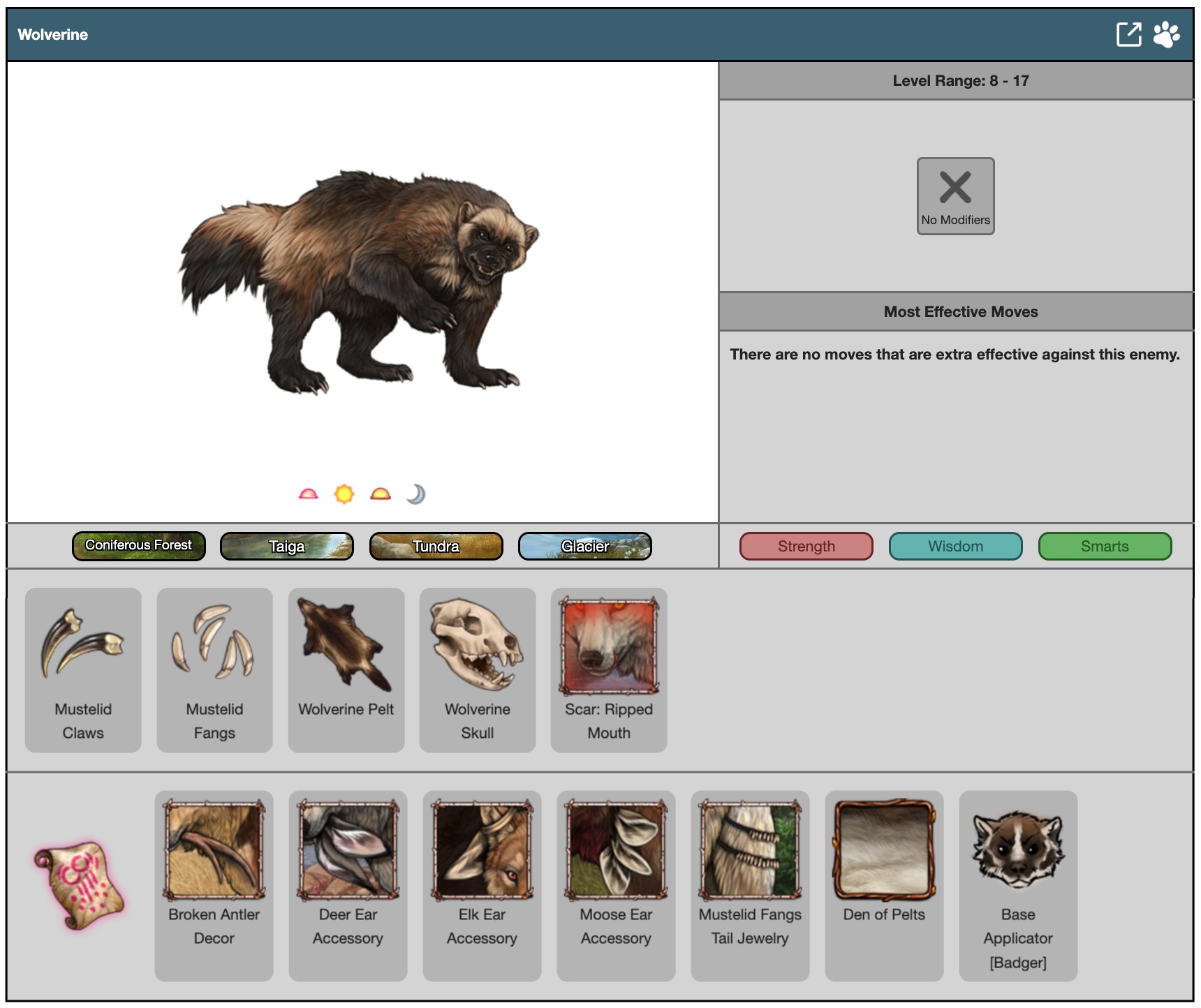The width and height of the screenshot is (1201, 1008).
Task: Click the green Smarts stat button
Action: pos(1105,546)
